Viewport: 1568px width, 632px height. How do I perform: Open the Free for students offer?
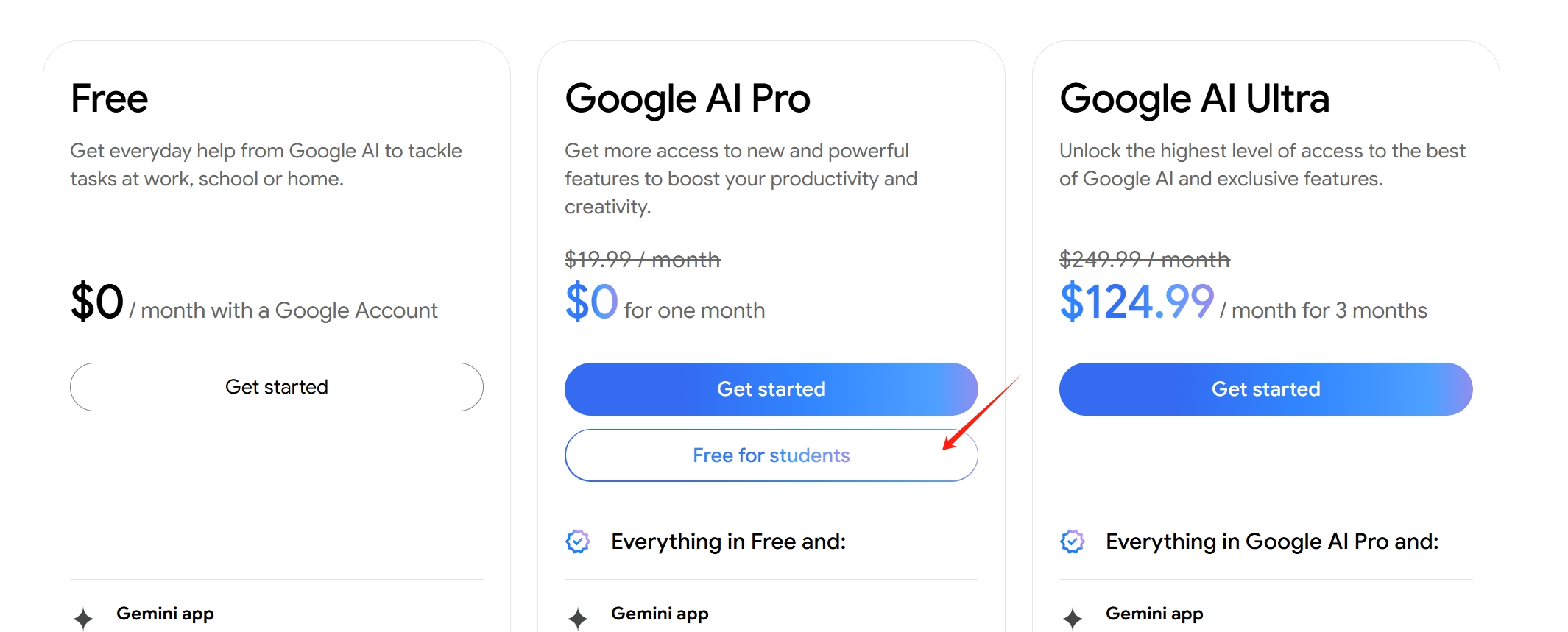(x=771, y=455)
